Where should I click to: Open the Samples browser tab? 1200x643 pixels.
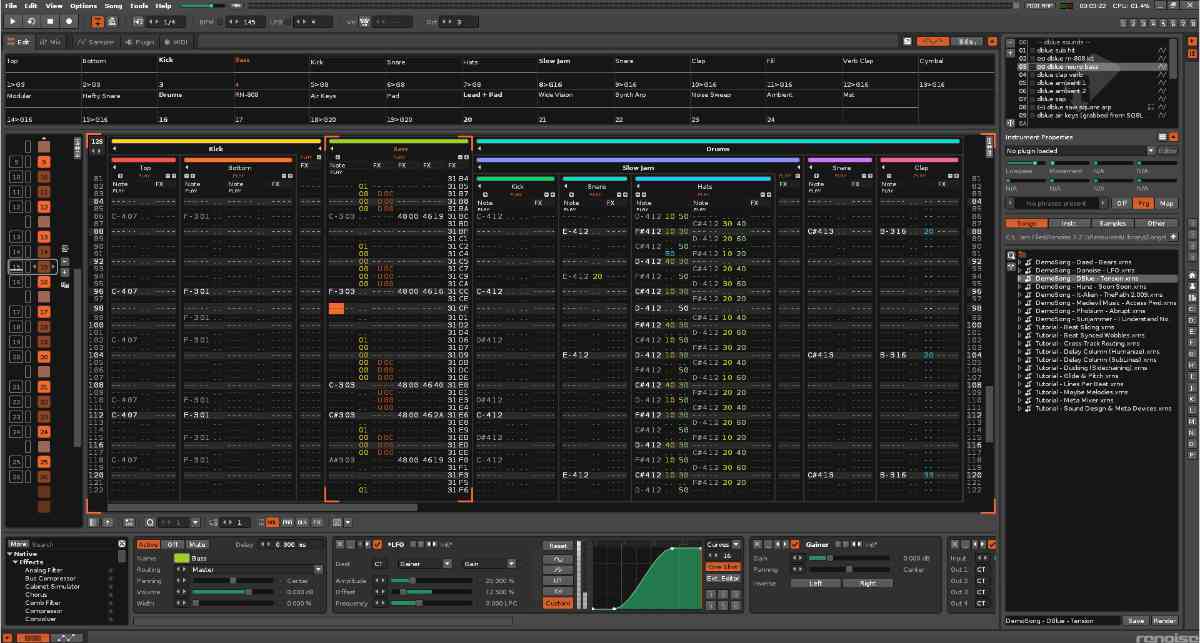click(x=1112, y=223)
